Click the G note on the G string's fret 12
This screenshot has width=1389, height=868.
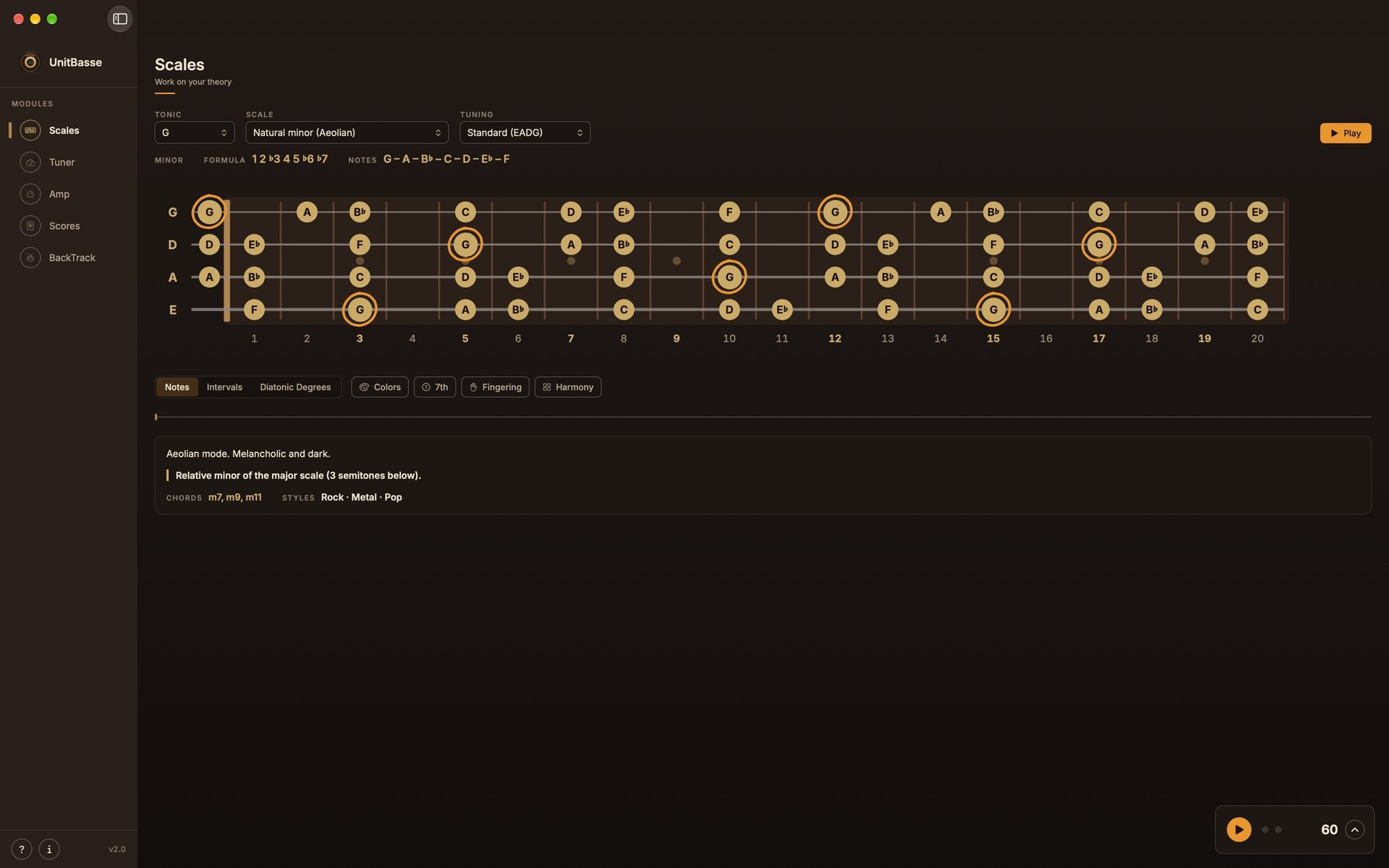coord(835,212)
